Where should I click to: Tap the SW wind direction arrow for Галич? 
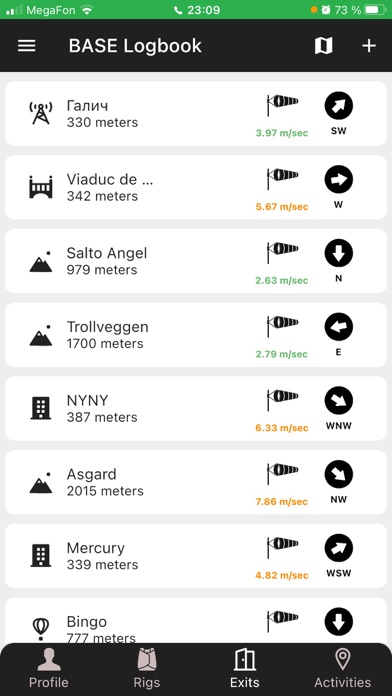339,106
